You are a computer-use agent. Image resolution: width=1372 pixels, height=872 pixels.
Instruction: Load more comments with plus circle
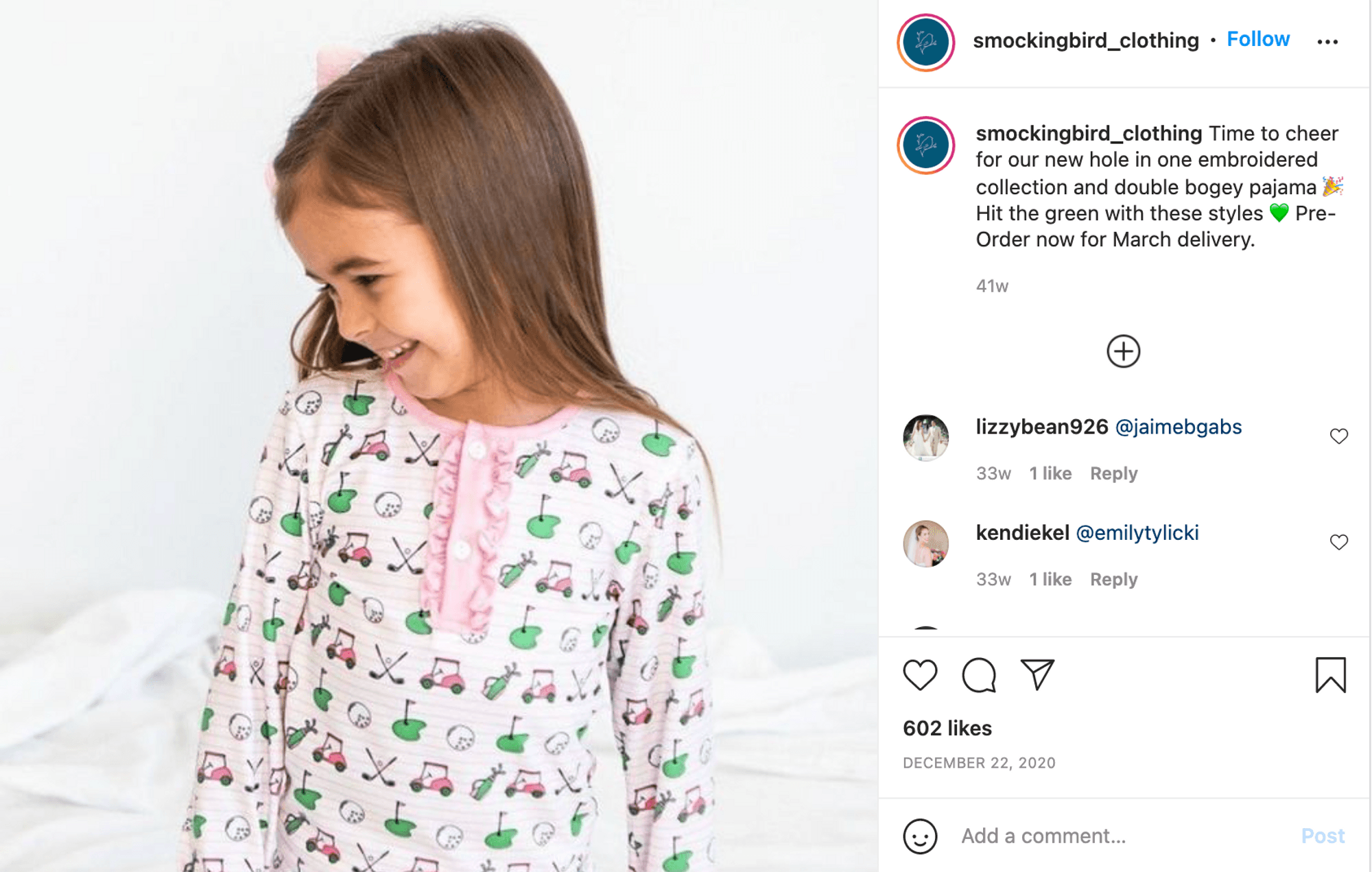1123,351
